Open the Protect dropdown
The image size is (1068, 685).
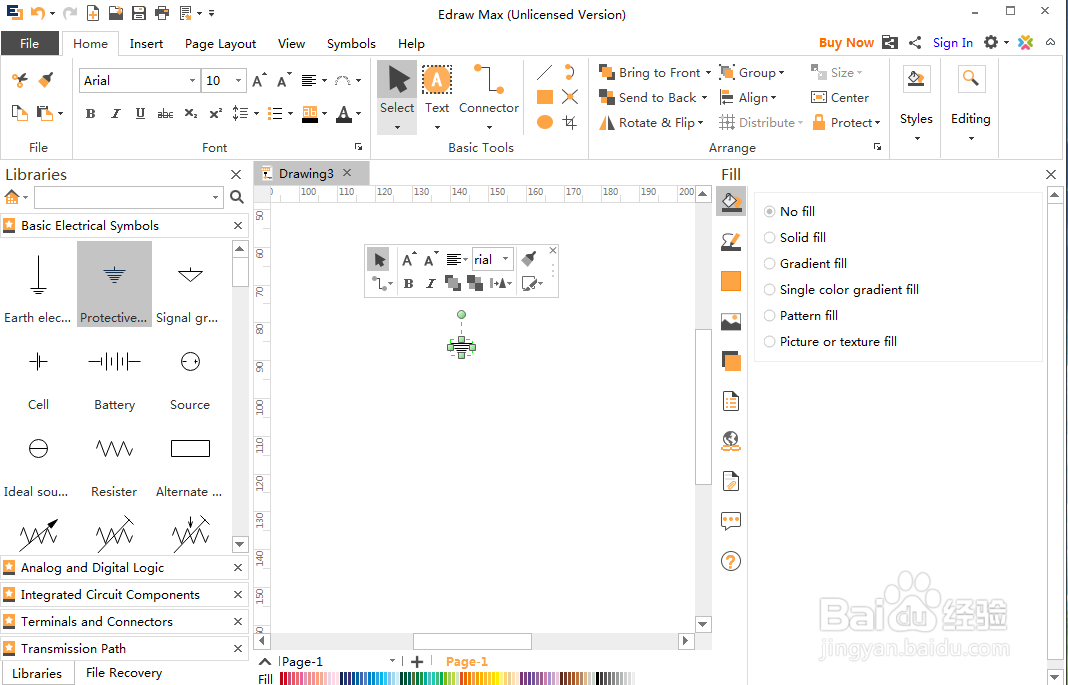846,123
